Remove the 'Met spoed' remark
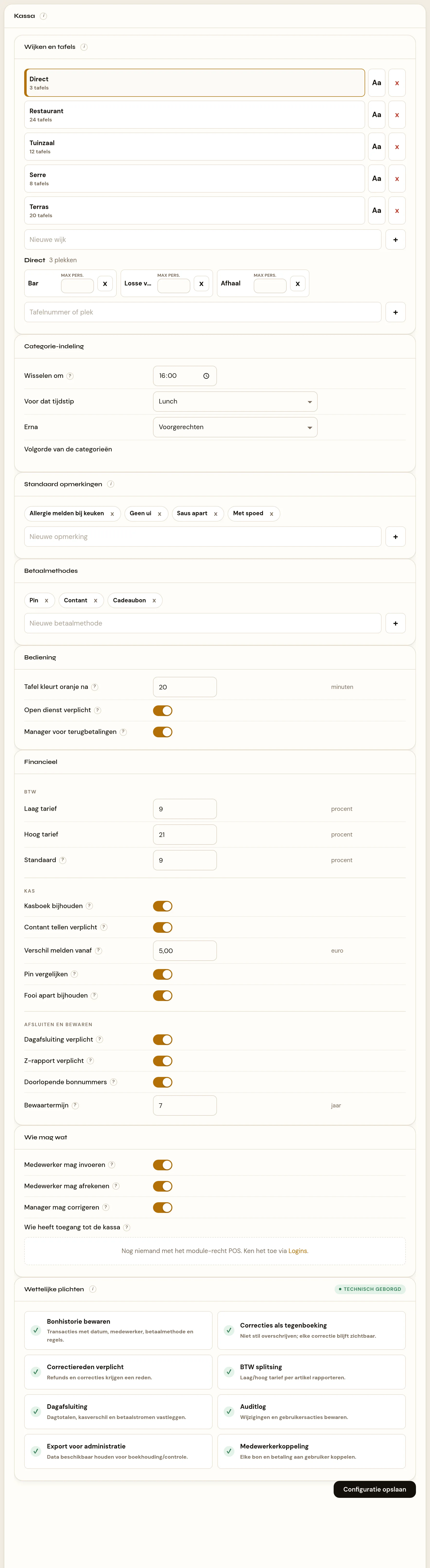This screenshot has width=430, height=1568. pyautogui.click(x=272, y=514)
